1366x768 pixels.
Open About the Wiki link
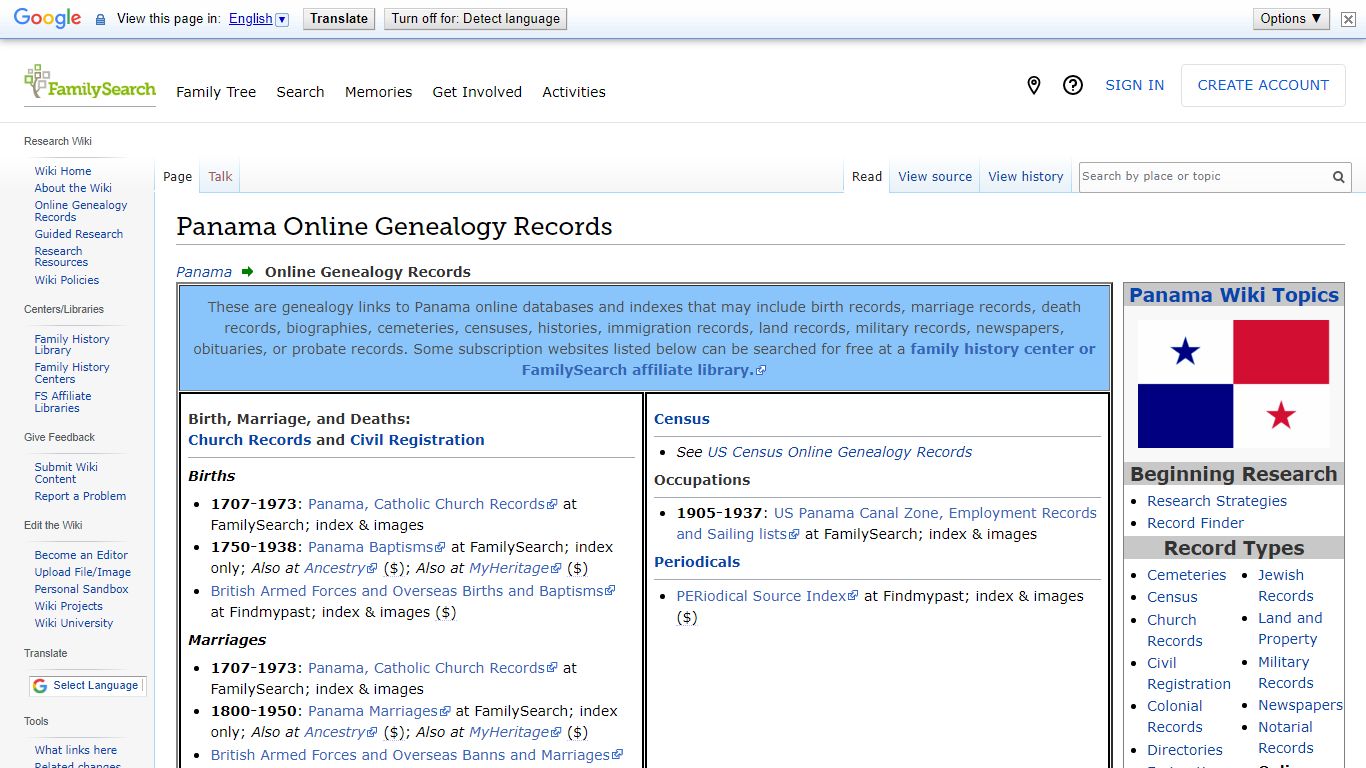73,188
